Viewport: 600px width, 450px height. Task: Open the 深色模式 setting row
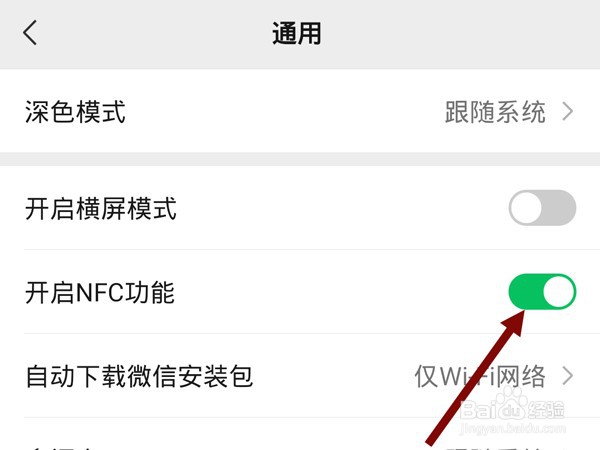(x=300, y=111)
